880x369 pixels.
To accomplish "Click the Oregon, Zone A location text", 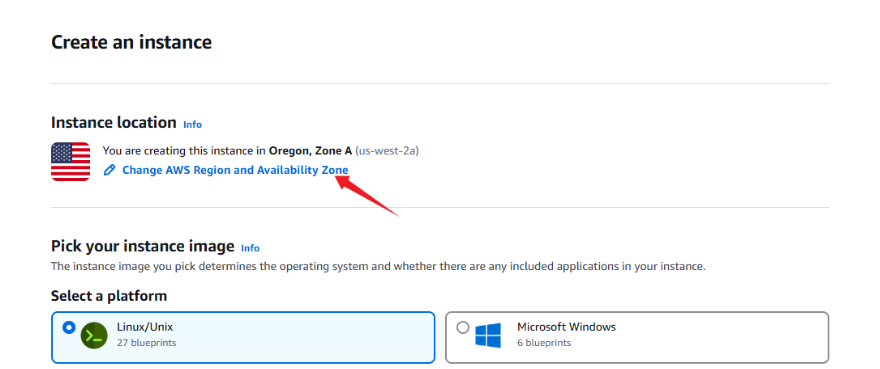I will coord(310,151).
